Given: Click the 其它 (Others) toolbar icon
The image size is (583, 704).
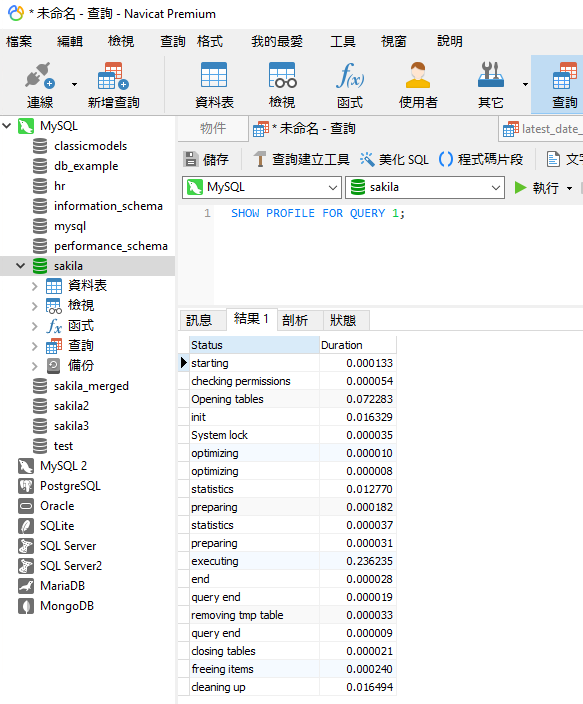Looking at the screenshot, I should 490,85.
